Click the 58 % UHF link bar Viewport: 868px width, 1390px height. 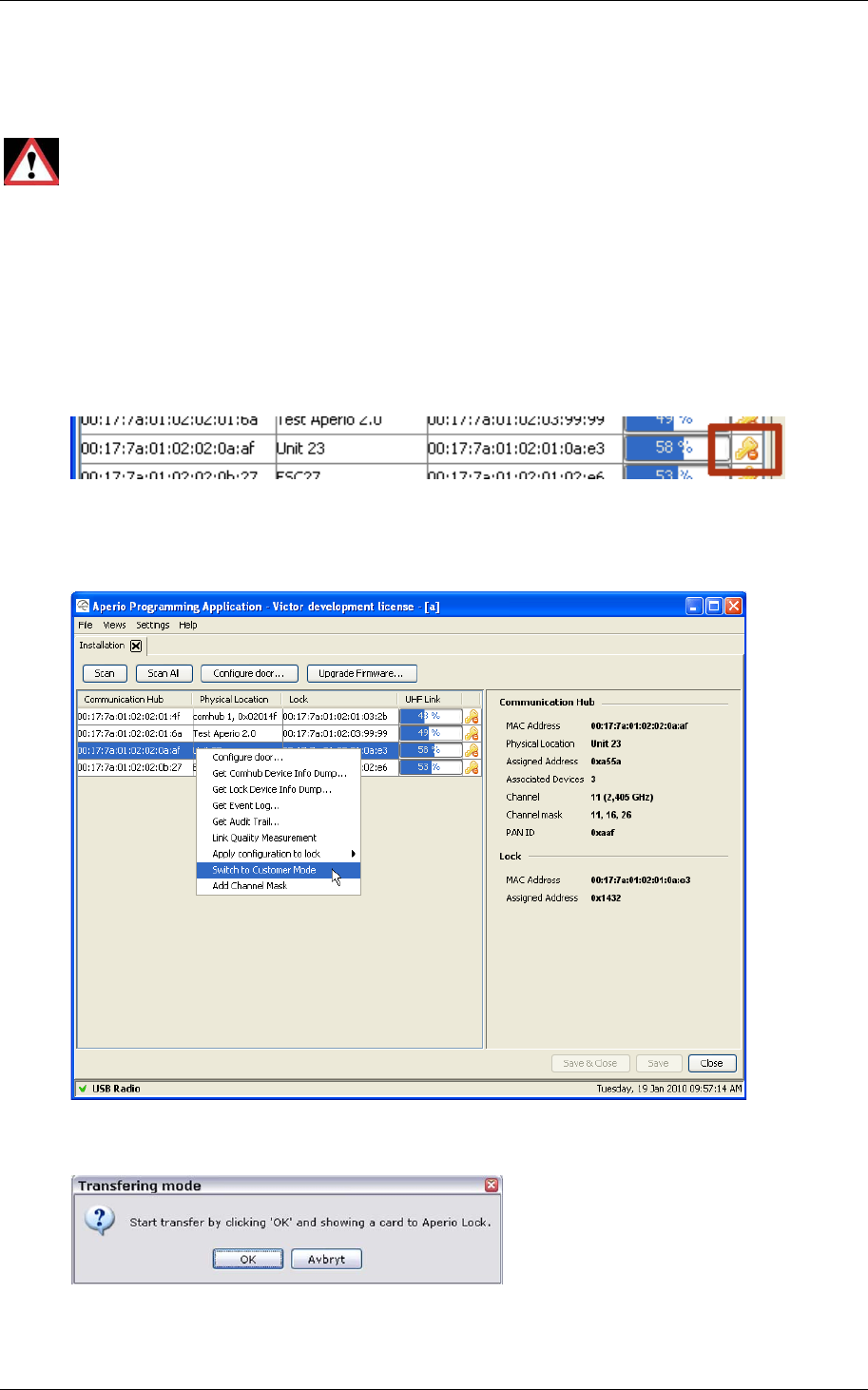[431, 750]
